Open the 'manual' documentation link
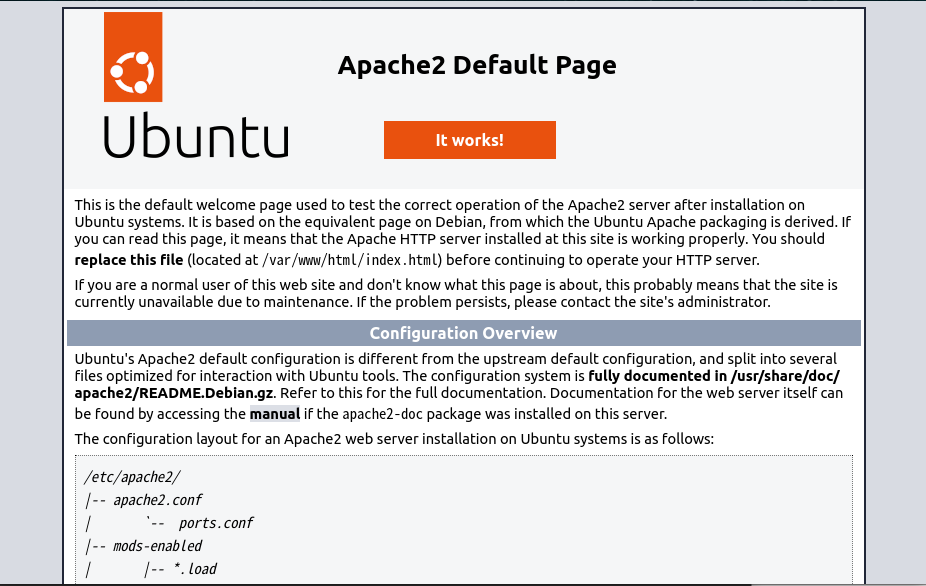The height and width of the screenshot is (586, 926). (274, 413)
